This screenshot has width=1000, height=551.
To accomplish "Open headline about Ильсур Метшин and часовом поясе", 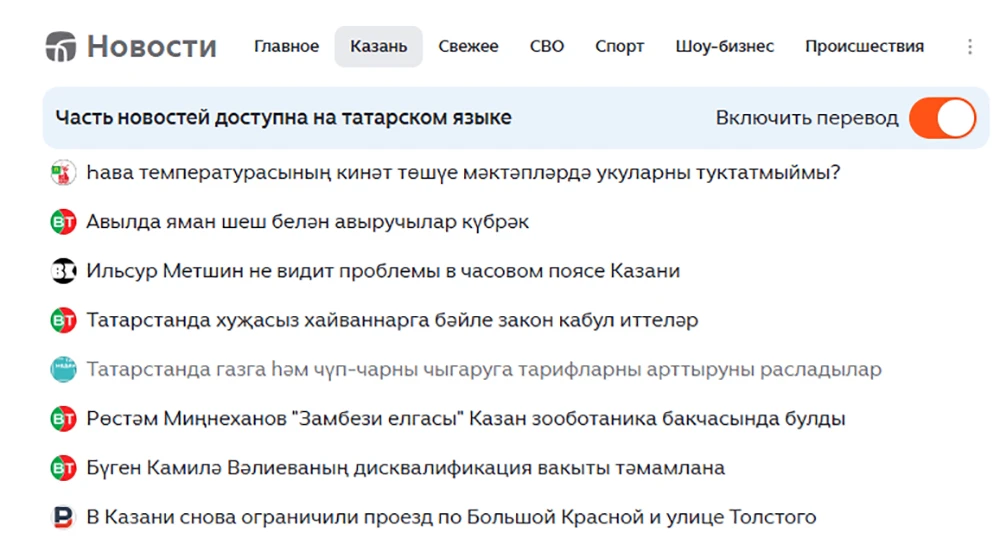I will [x=383, y=271].
